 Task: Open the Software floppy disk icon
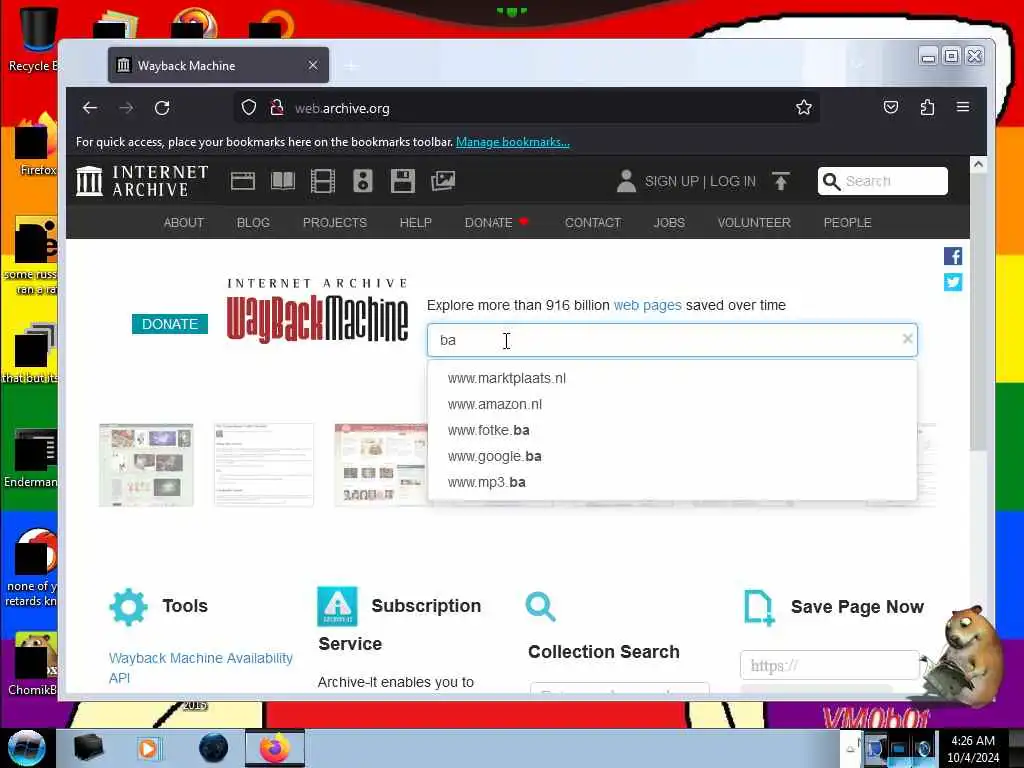pos(402,181)
